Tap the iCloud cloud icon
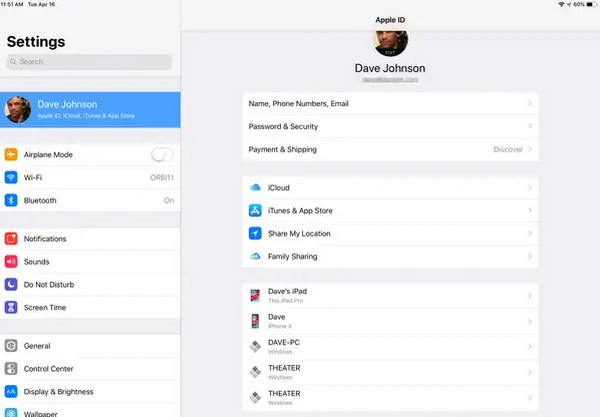The height and width of the screenshot is (417, 600). click(x=255, y=187)
